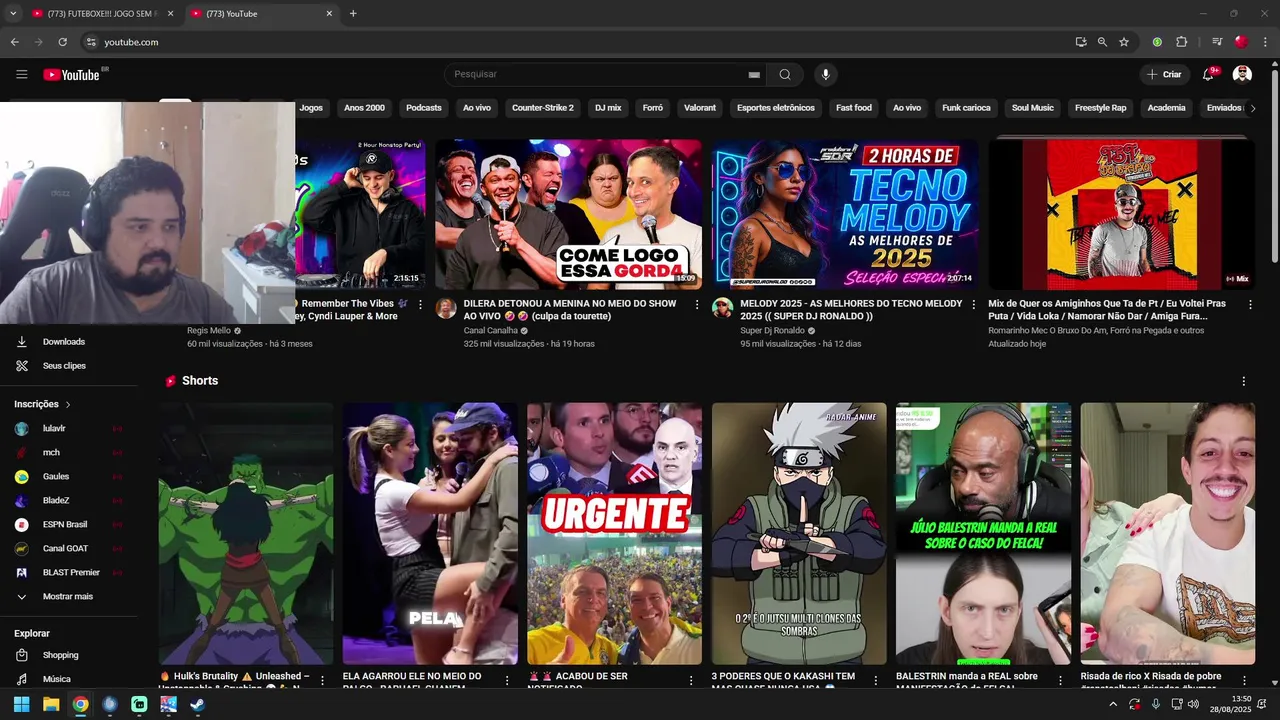Open Chrome tab search dropdown
This screenshot has width=1280, height=720.
(x=13, y=14)
